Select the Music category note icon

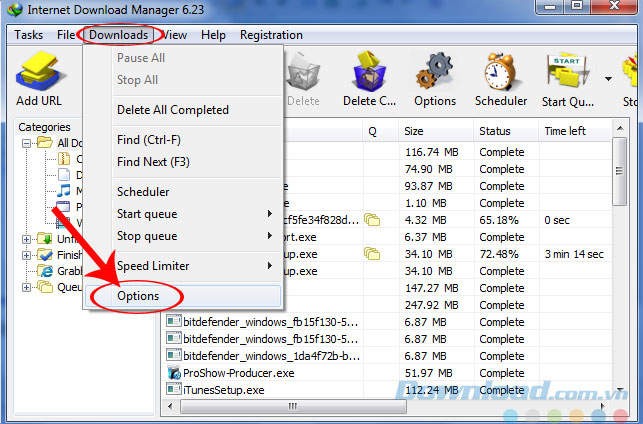click(64, 191)
